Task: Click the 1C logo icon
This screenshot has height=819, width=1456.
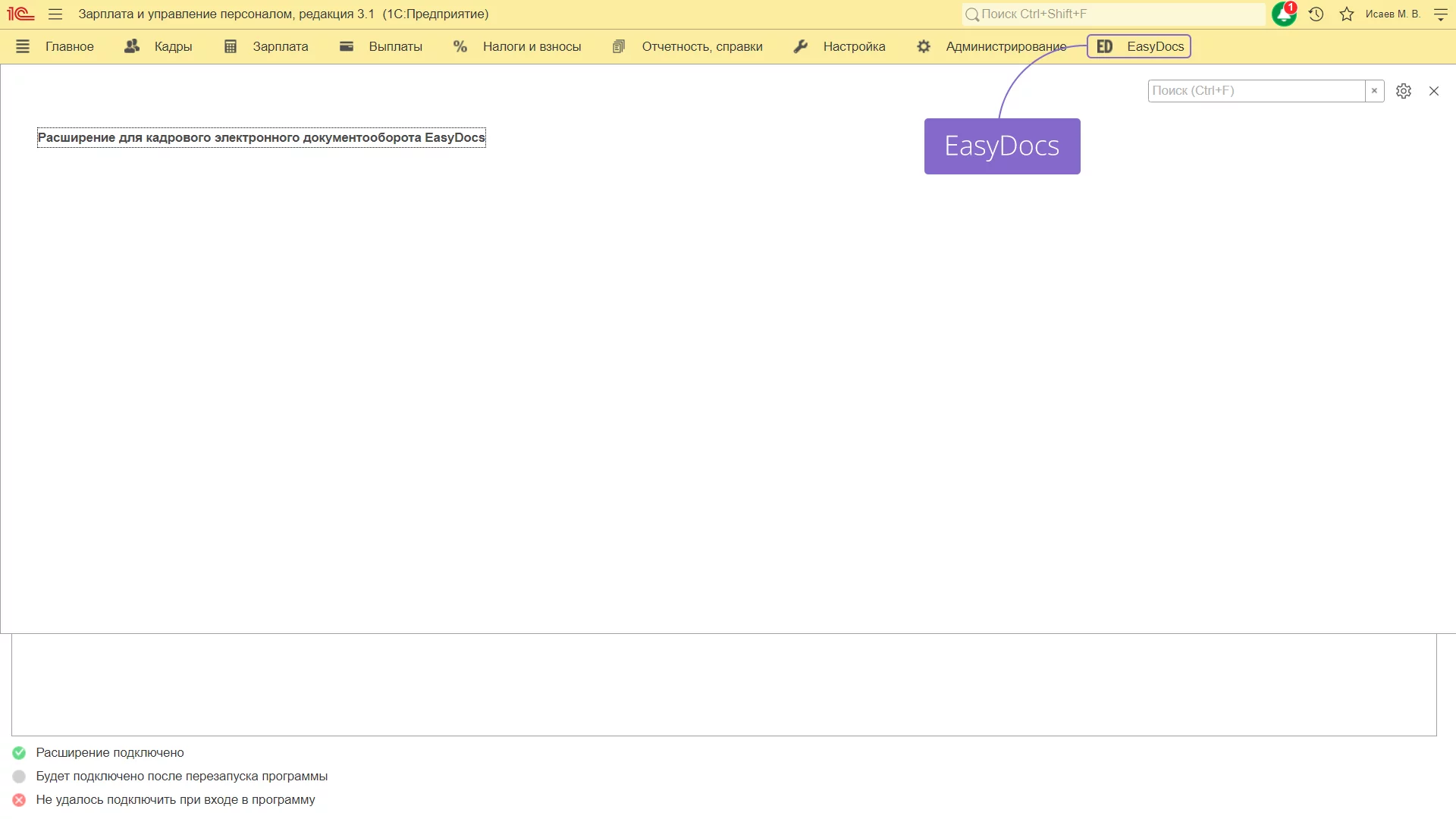Action: pyautogui.click(x=20, y=14)
